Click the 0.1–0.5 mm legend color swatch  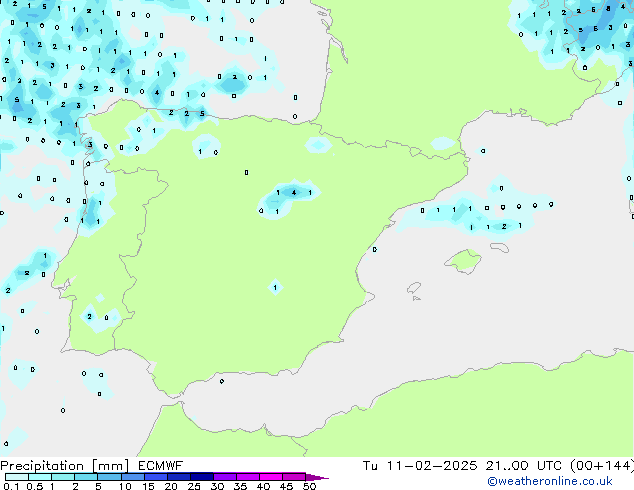17,477
